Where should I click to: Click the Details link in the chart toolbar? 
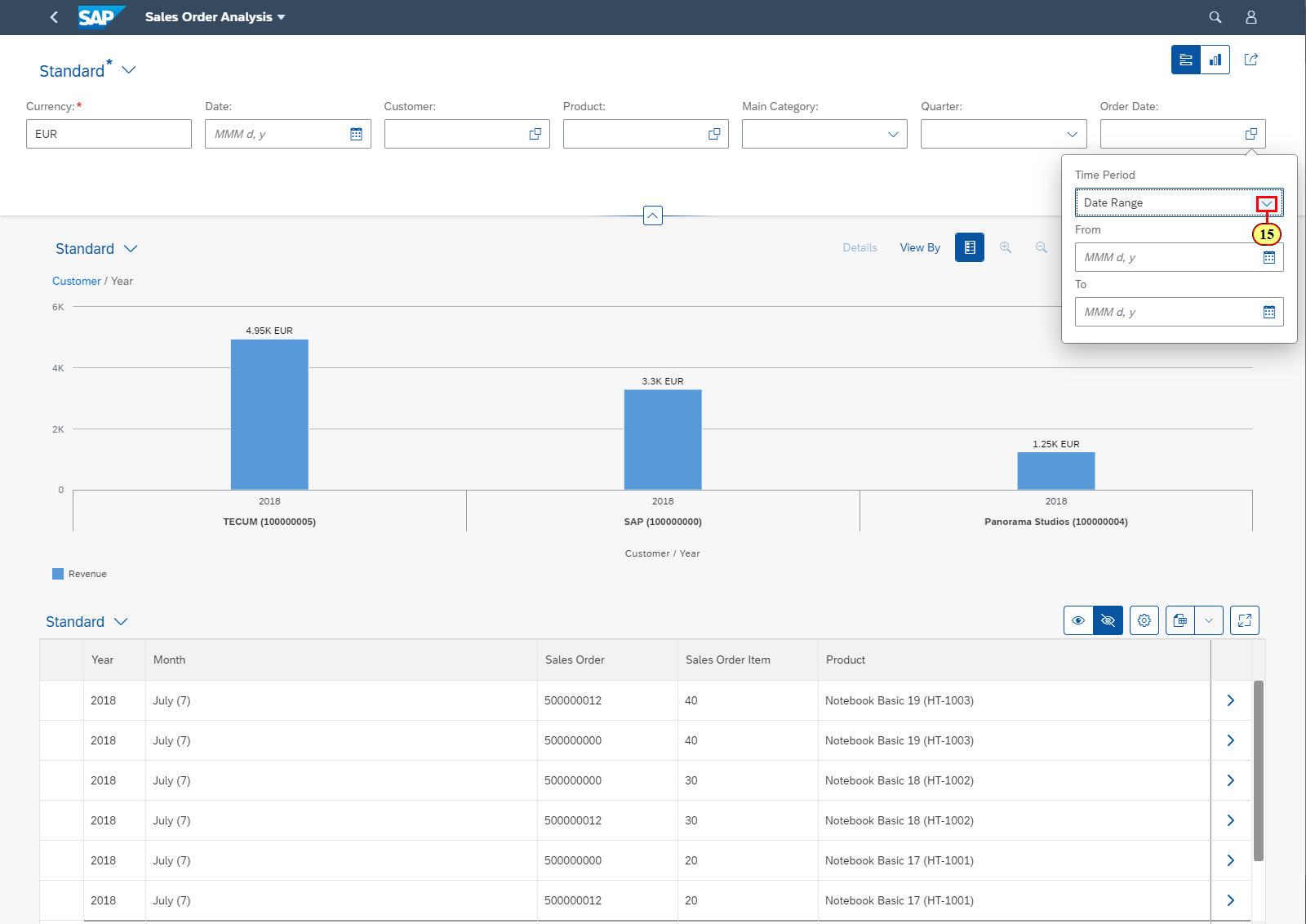pyautogui.click(x=860, y=247)
